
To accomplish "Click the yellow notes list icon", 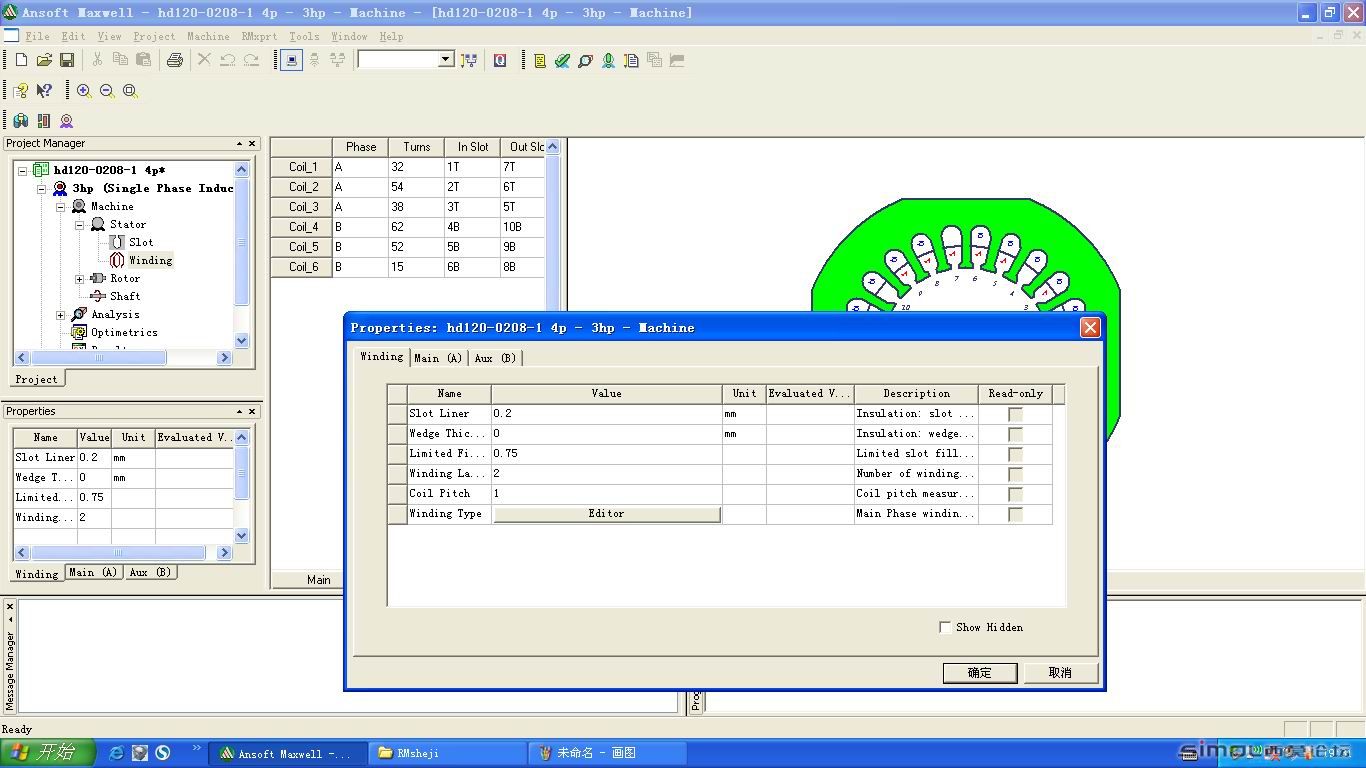I will pyautogui.click(x=540, y=60).
